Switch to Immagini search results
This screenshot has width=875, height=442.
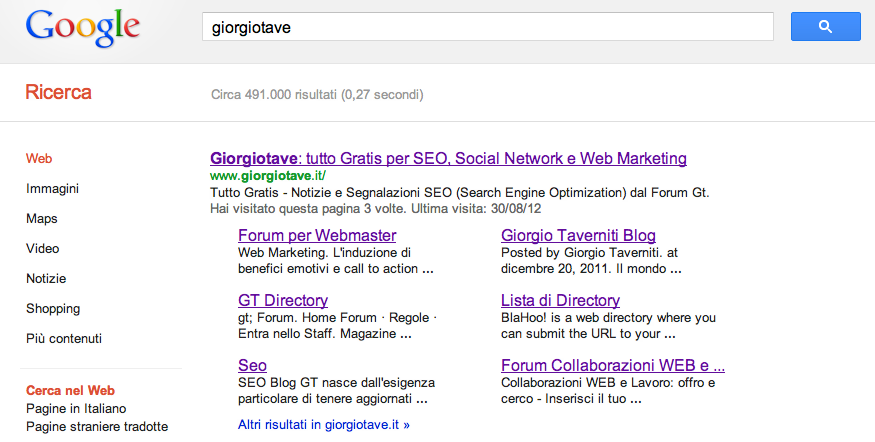pos(52,189)
